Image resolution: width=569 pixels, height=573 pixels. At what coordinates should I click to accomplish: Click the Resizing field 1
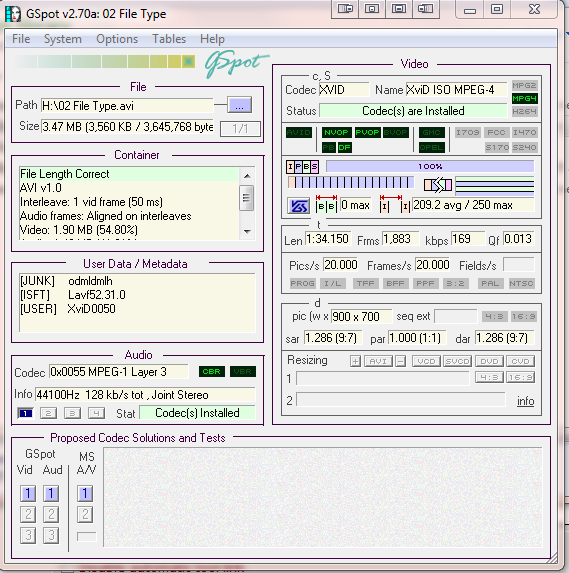[x=383, y=379]
